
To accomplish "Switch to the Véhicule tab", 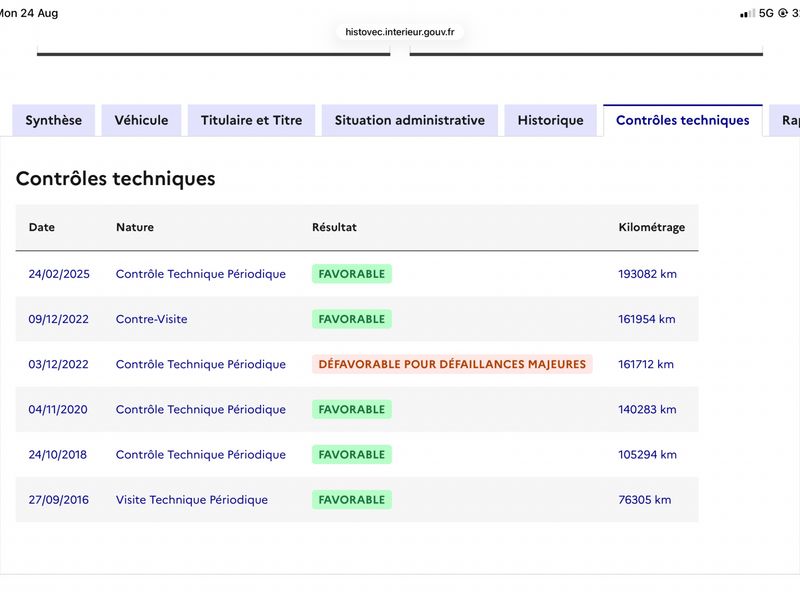I will [x=141, y=120].
